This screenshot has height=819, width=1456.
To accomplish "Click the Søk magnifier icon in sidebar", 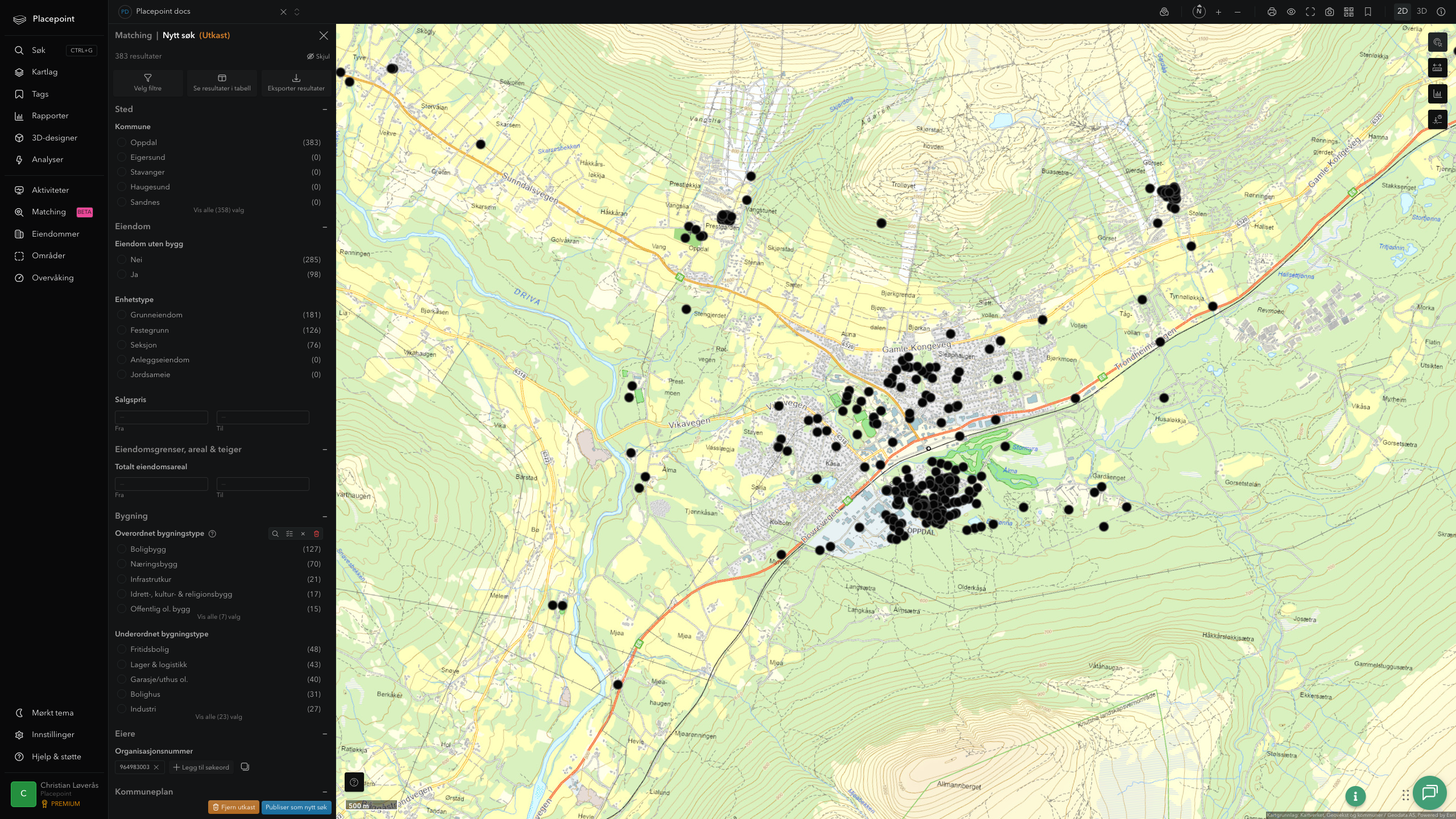I will 19,50.
